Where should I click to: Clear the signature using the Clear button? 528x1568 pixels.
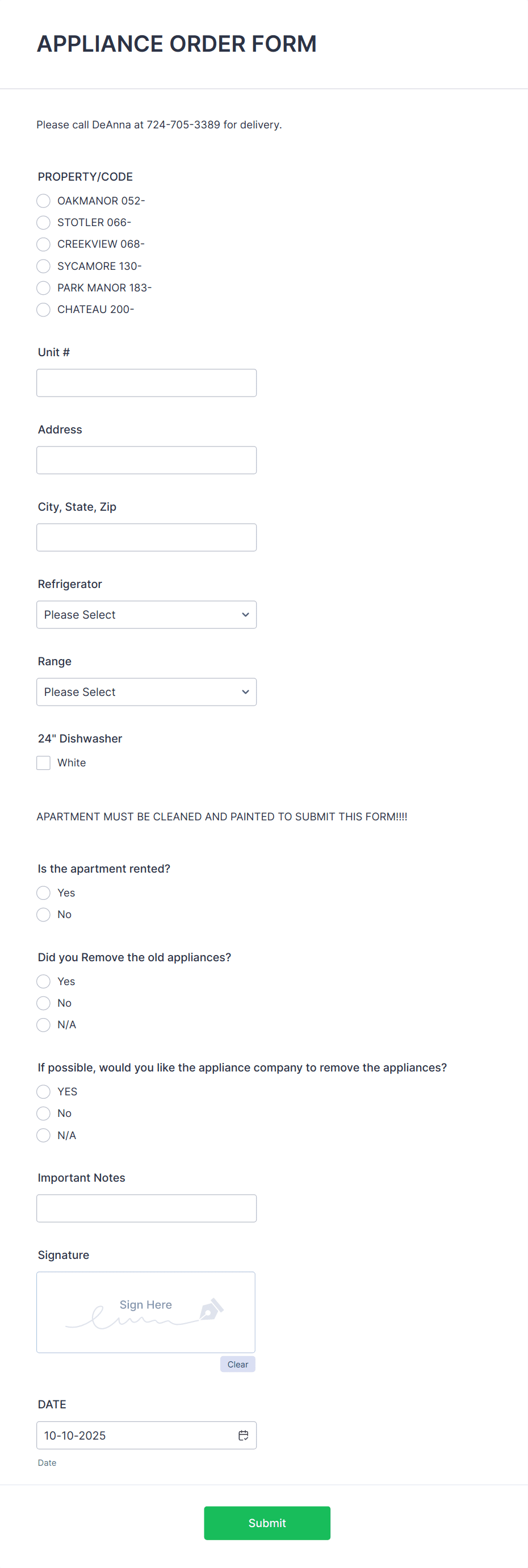point(237,1364)
